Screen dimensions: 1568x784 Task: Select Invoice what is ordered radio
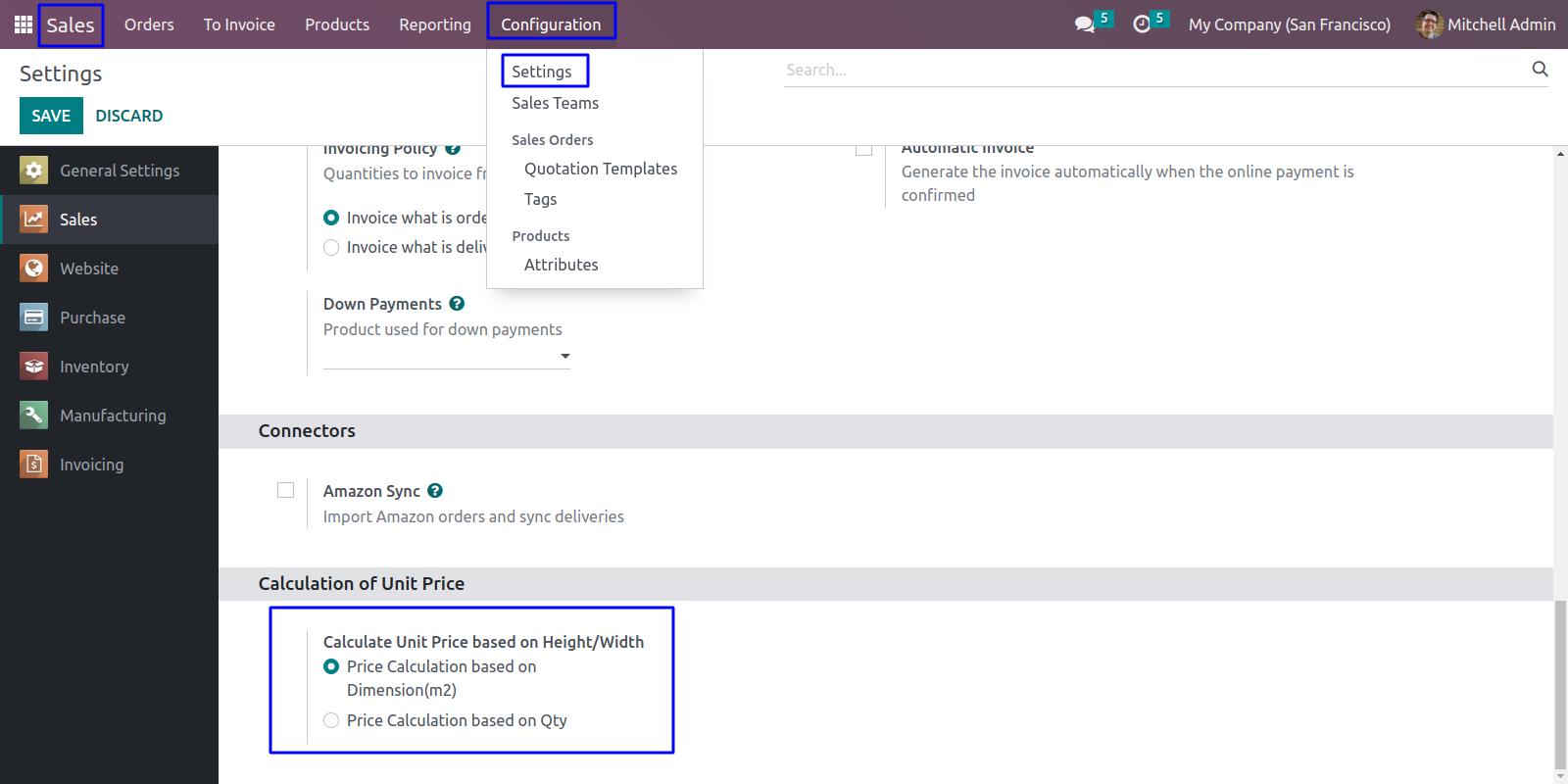tap(331, 218)
